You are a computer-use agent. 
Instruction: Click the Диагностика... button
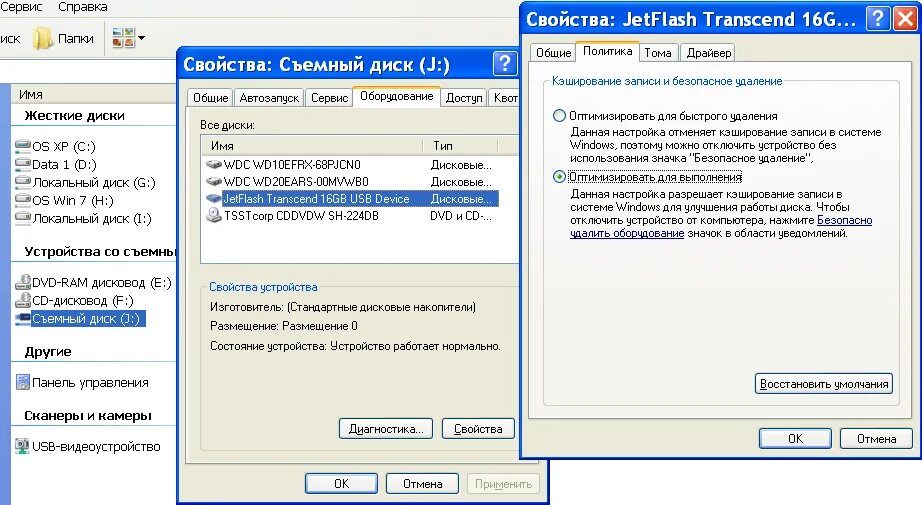[x=386, y=429]
